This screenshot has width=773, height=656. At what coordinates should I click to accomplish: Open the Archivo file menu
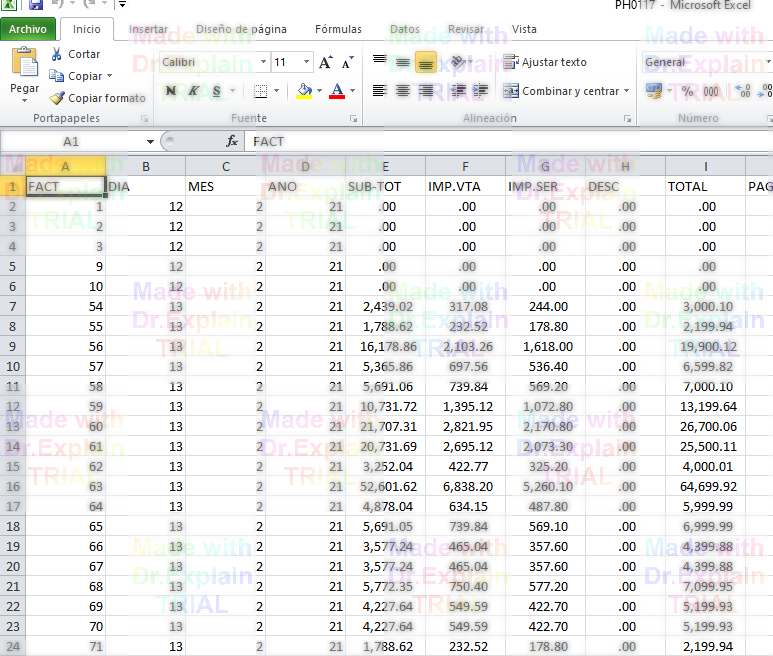[x=27, y=29]
